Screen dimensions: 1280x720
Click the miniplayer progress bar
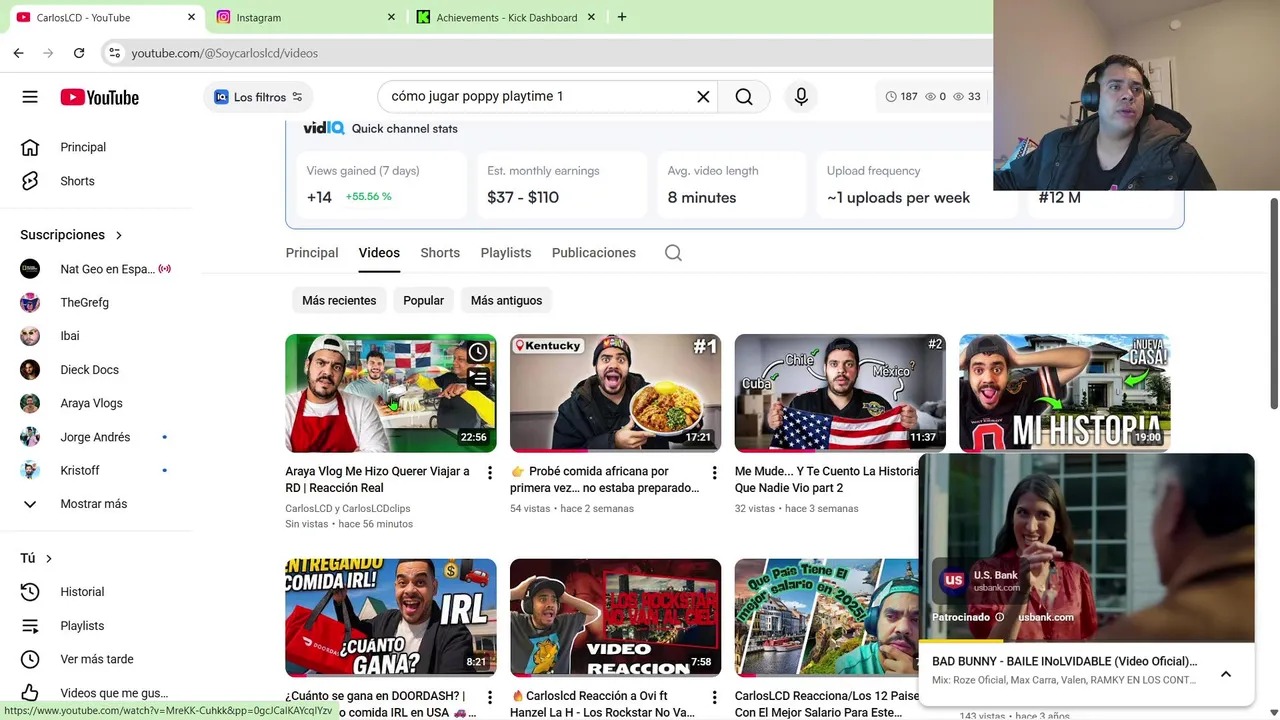1086,641
